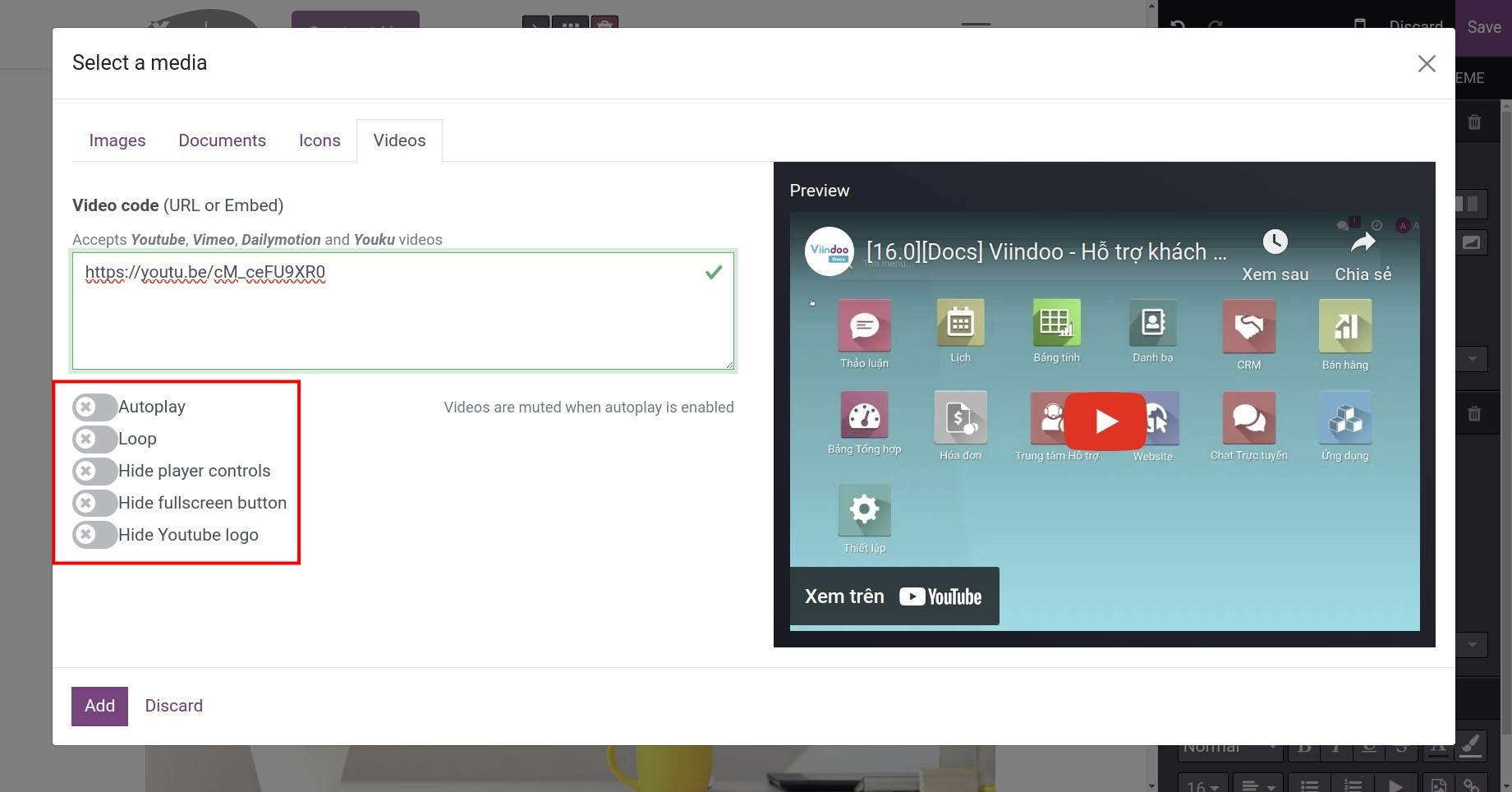Image resolution: width=1512 pixels, height=792 pixels.
Task: Click the Add button to insert the video
Action: (x=99, y=705)
